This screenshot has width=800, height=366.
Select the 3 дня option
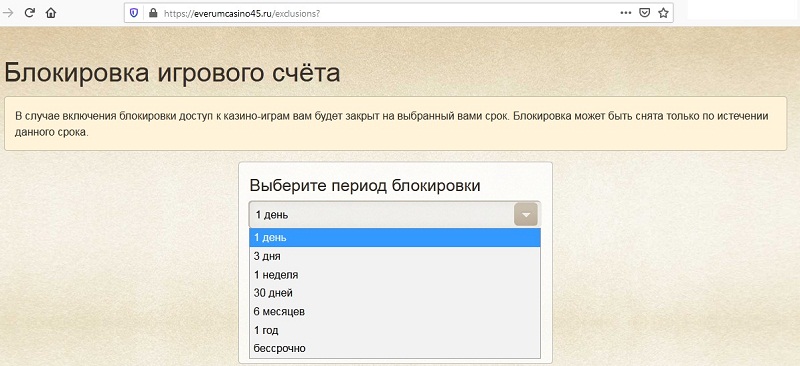pos(394,256)
